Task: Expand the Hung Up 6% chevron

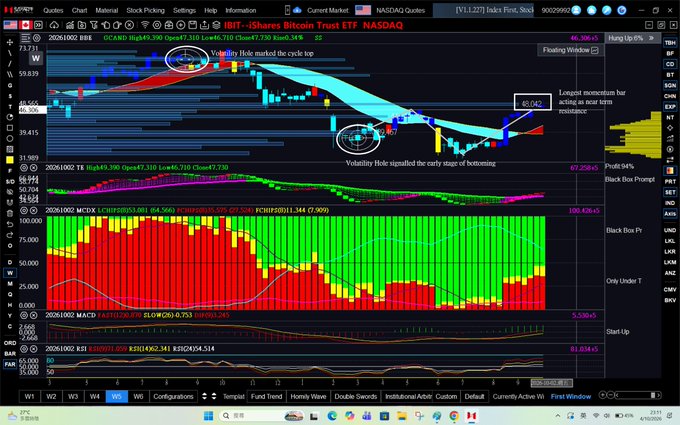Action: tap(651, 38)
